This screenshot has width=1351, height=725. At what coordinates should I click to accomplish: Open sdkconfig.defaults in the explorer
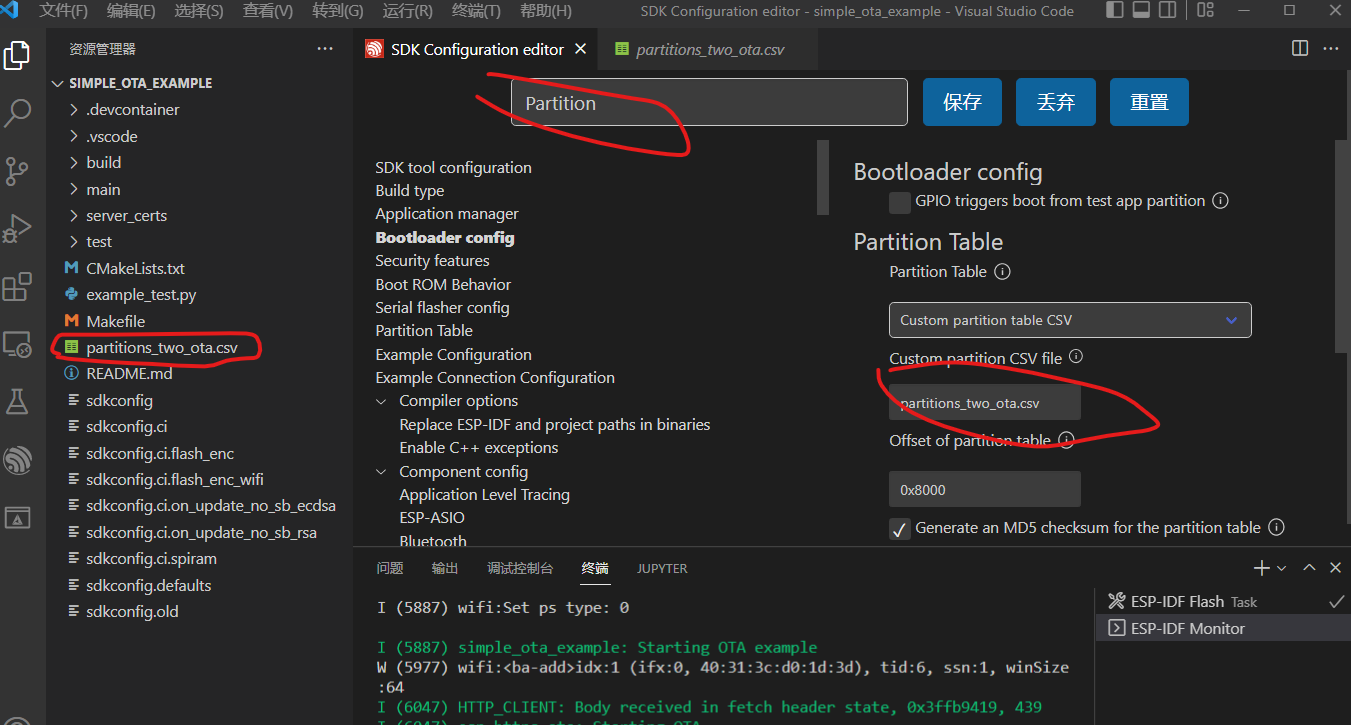point(149,585)
